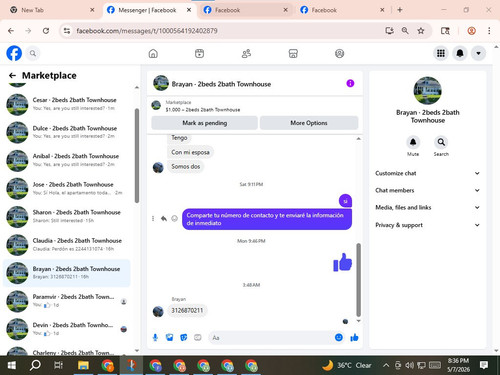500x375 pixels.
Task: Reload the page with refresh icon
Action: tap(46, 31)
